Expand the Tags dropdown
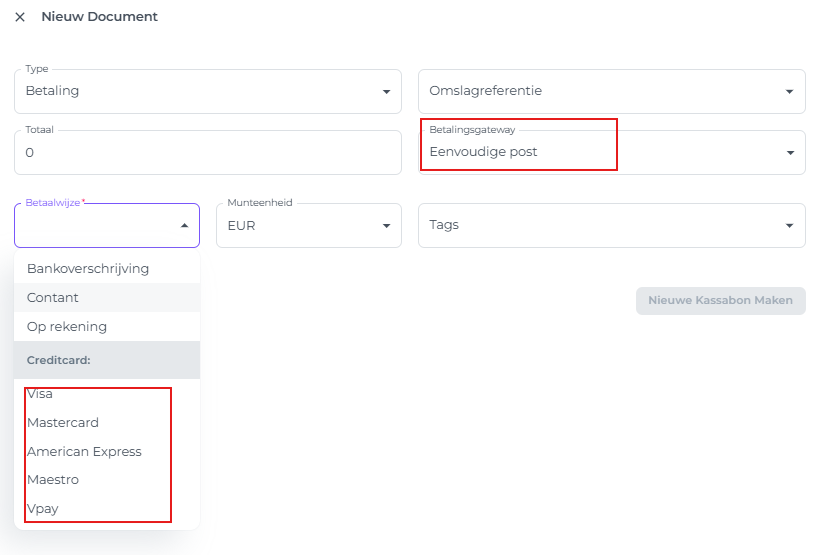 click(x=610, y=226)
